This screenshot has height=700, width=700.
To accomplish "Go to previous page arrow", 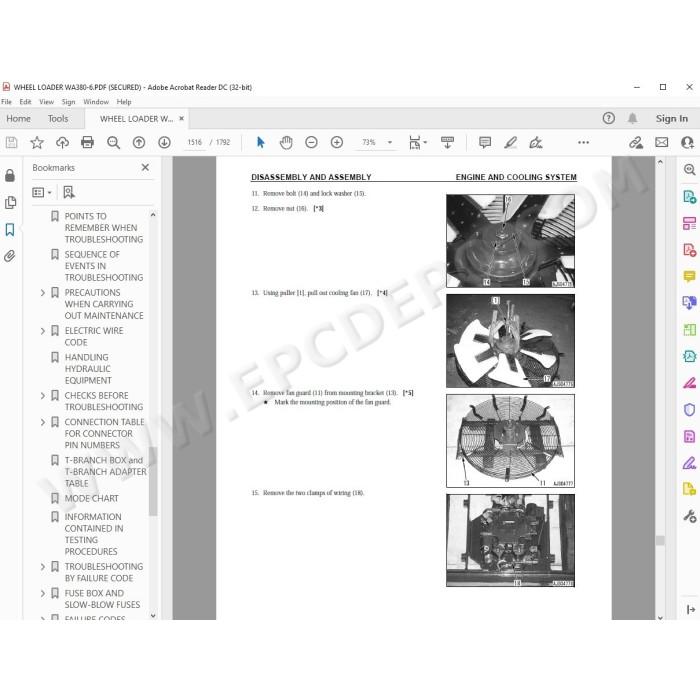I will pos(139,142).
